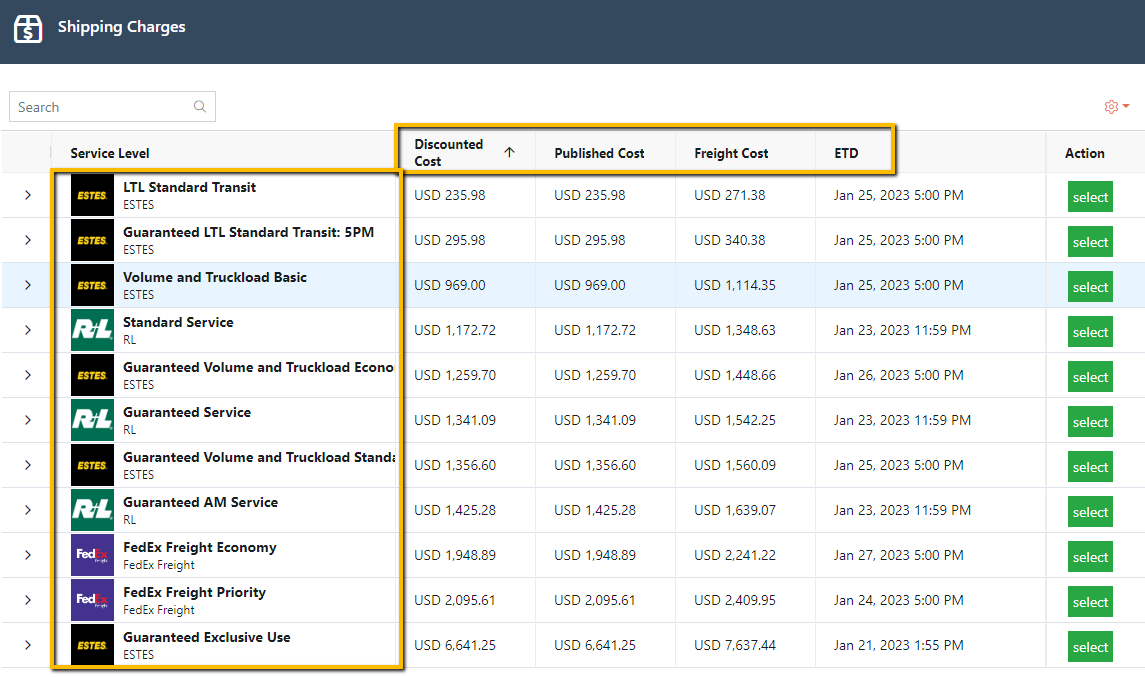This screenshot has height=677, width=1145.
Task: Click FedEx logo for FedEx Freight Economy
Action: [92, 555]
